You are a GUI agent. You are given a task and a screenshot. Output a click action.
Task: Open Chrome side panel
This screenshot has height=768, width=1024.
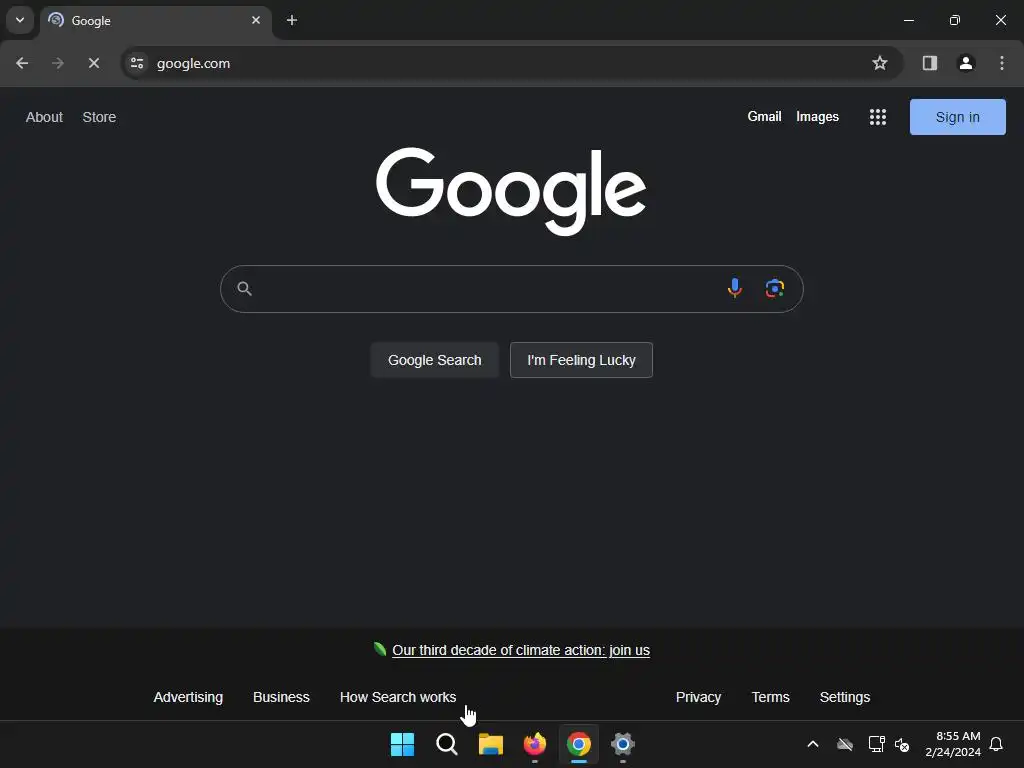coord(930,63)
